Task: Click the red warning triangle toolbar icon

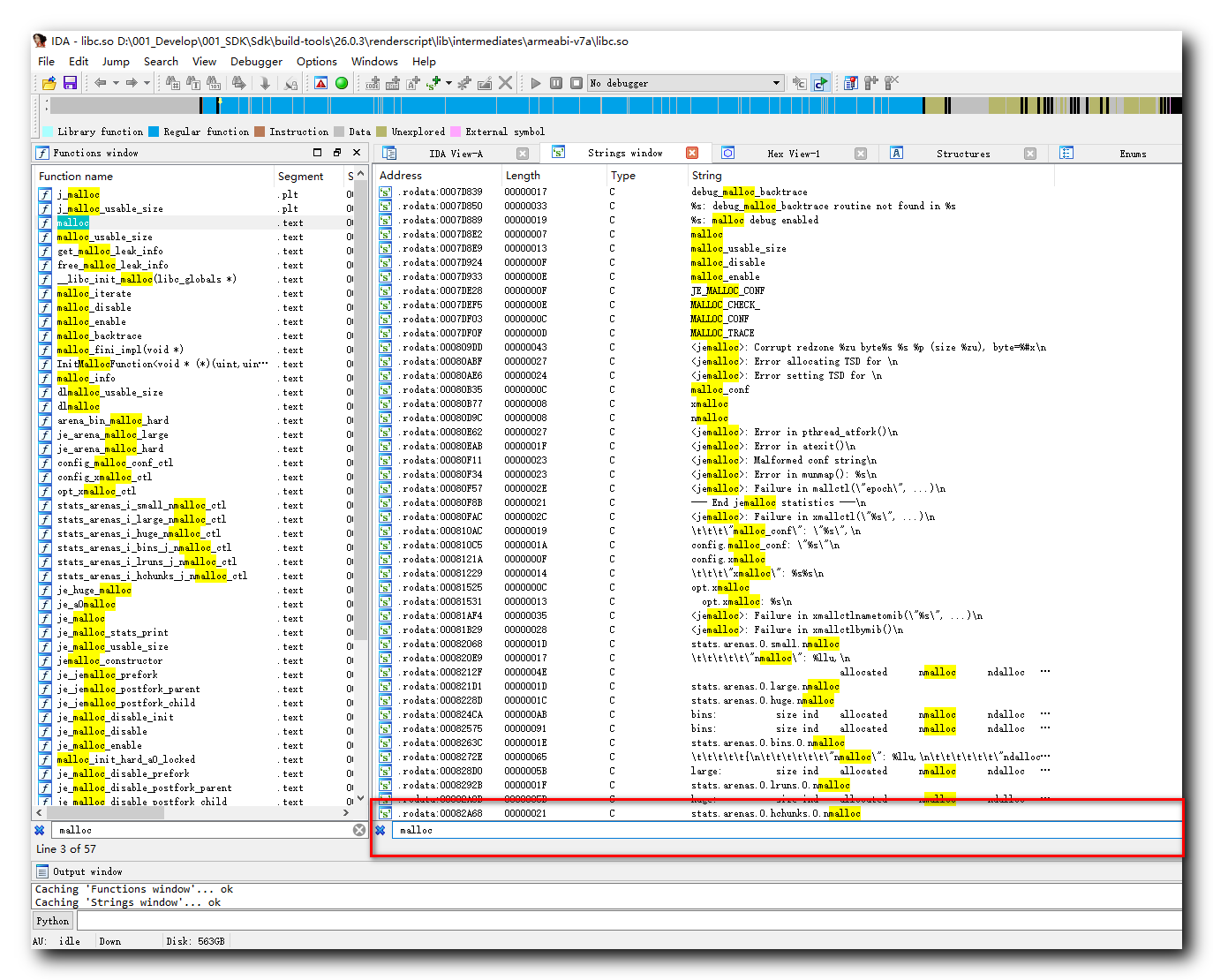Action: click(x=320, y=82)
